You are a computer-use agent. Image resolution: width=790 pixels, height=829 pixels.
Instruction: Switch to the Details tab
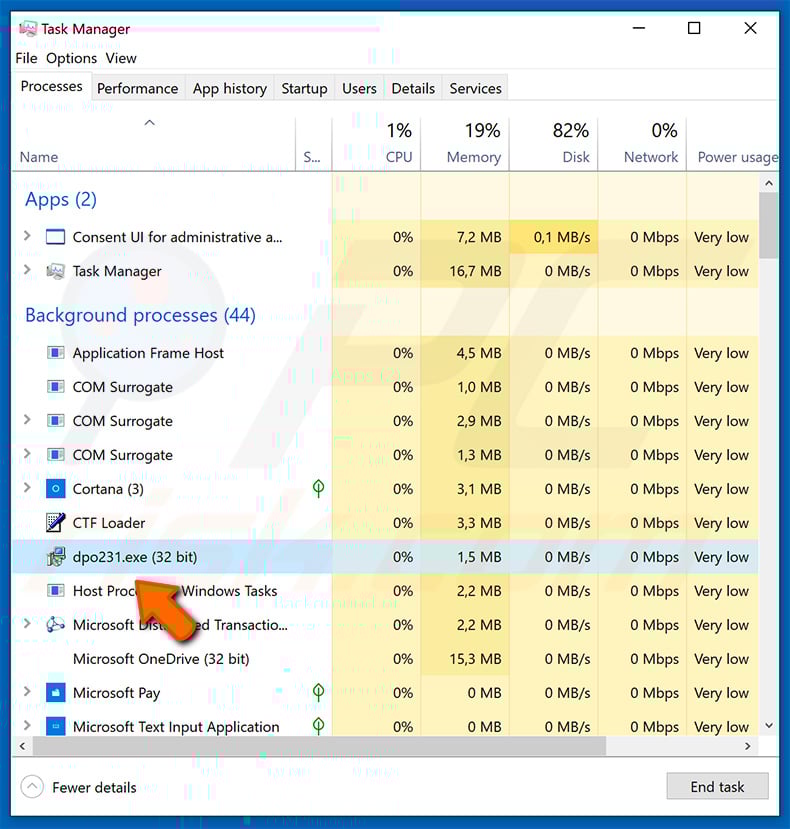coord(413,88)
